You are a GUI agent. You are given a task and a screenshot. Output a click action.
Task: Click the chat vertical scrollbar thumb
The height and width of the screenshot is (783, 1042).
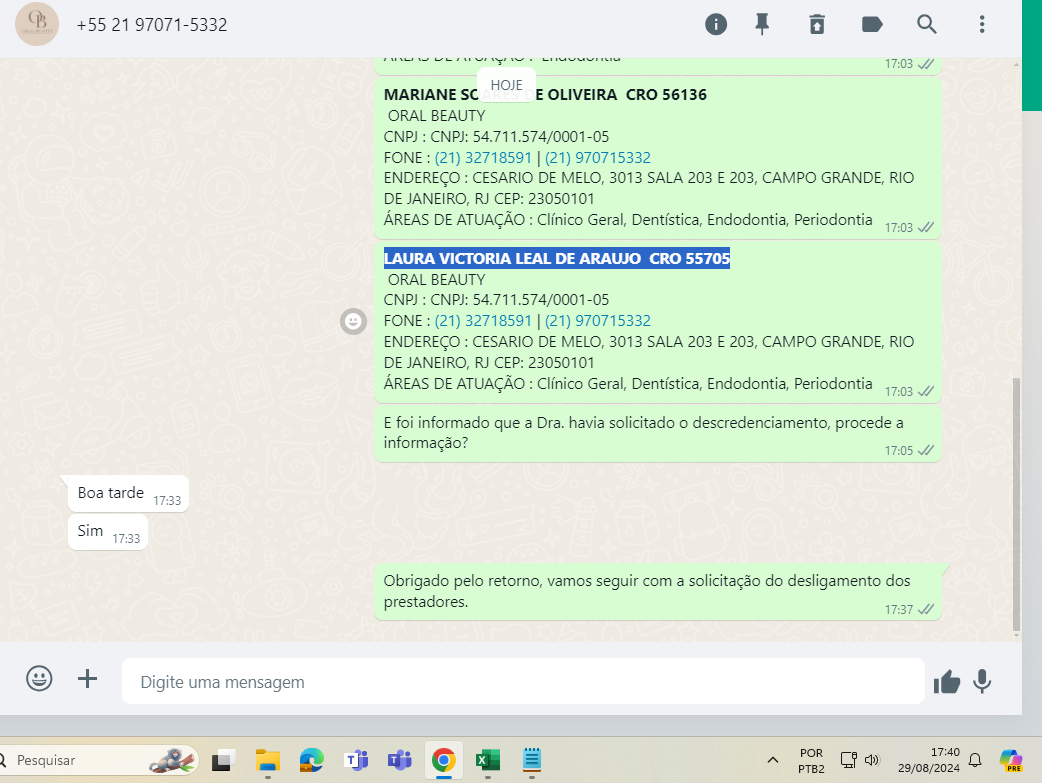[x=1016, y=504]
